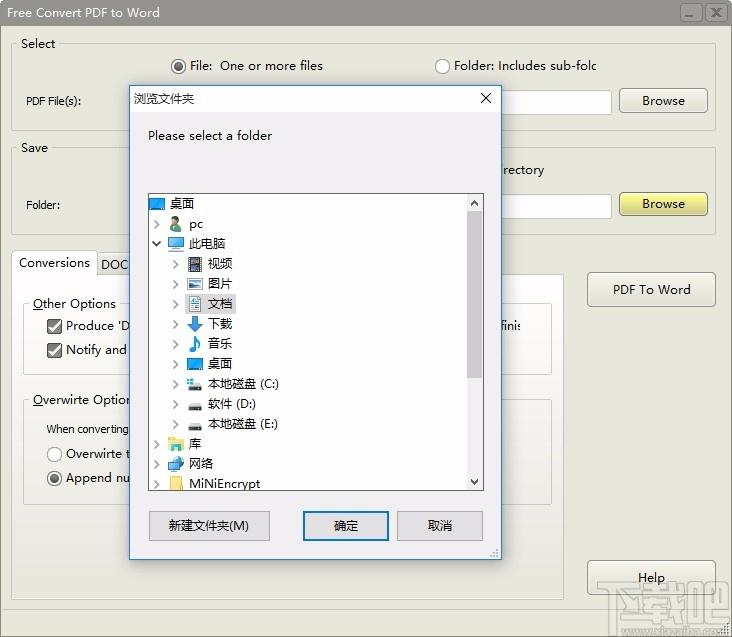Select the 下载 tree row label
The image size is (732, 637).
tap(220, 324)
